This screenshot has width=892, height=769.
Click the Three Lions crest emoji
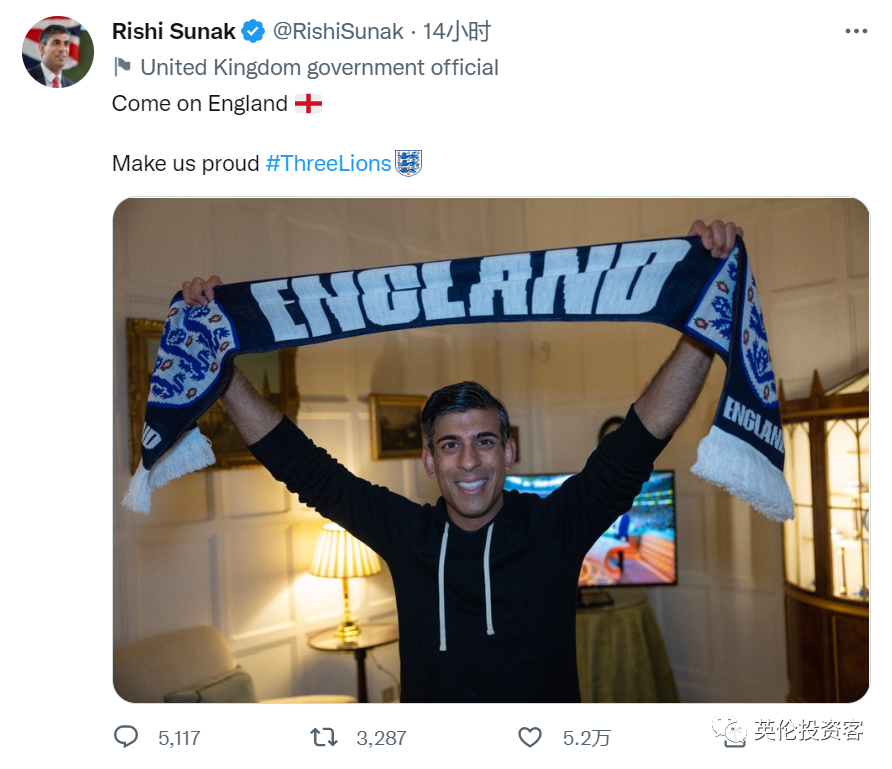[x=408, y=163]
